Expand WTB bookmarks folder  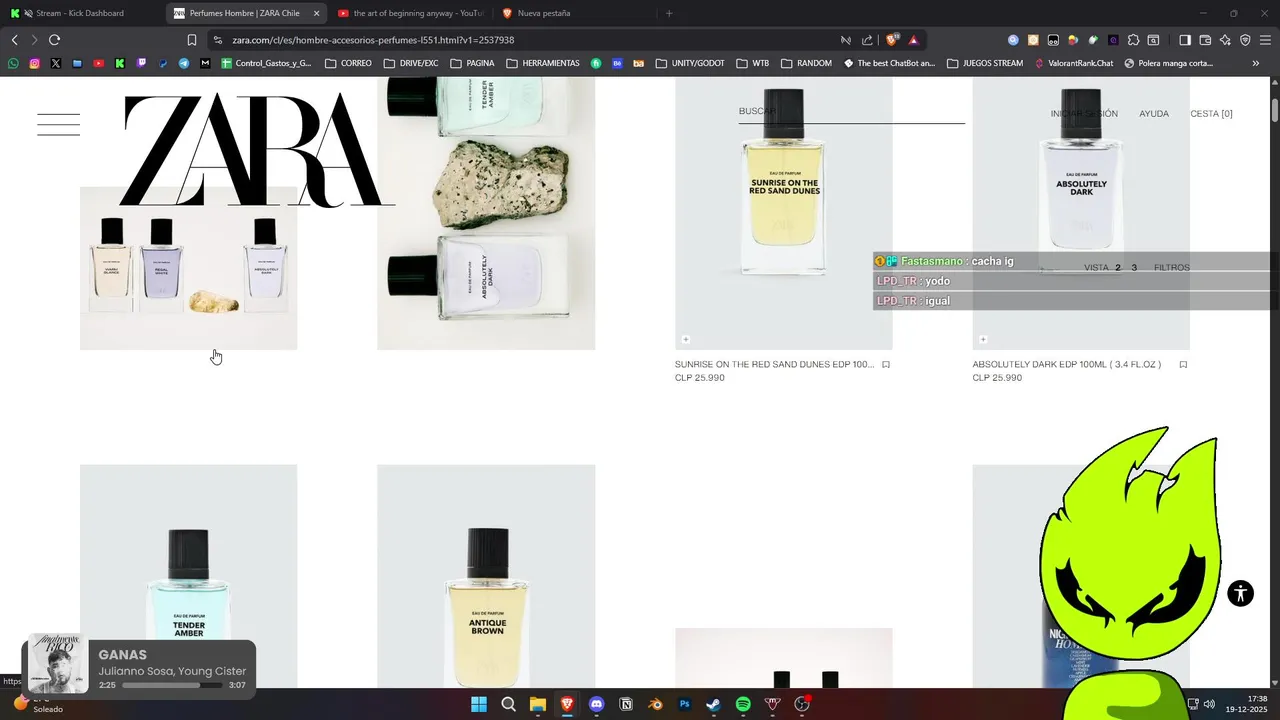753,63
